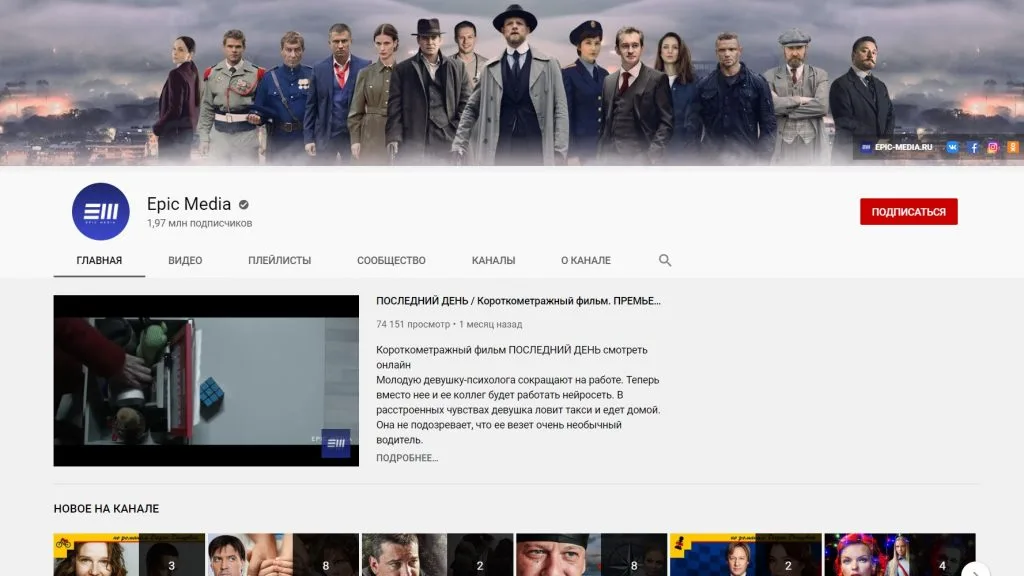Open the Odnoklassniki icon on the banner
1024x576 pixels.
pos(1012,147)
